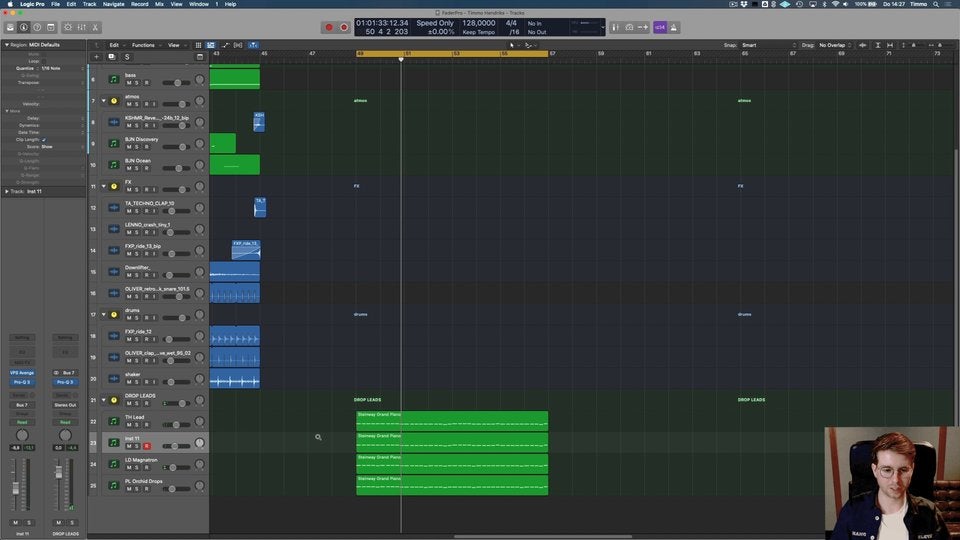Mute the TH Lead track
Screen dimensions: 960x540
[129, 425]
